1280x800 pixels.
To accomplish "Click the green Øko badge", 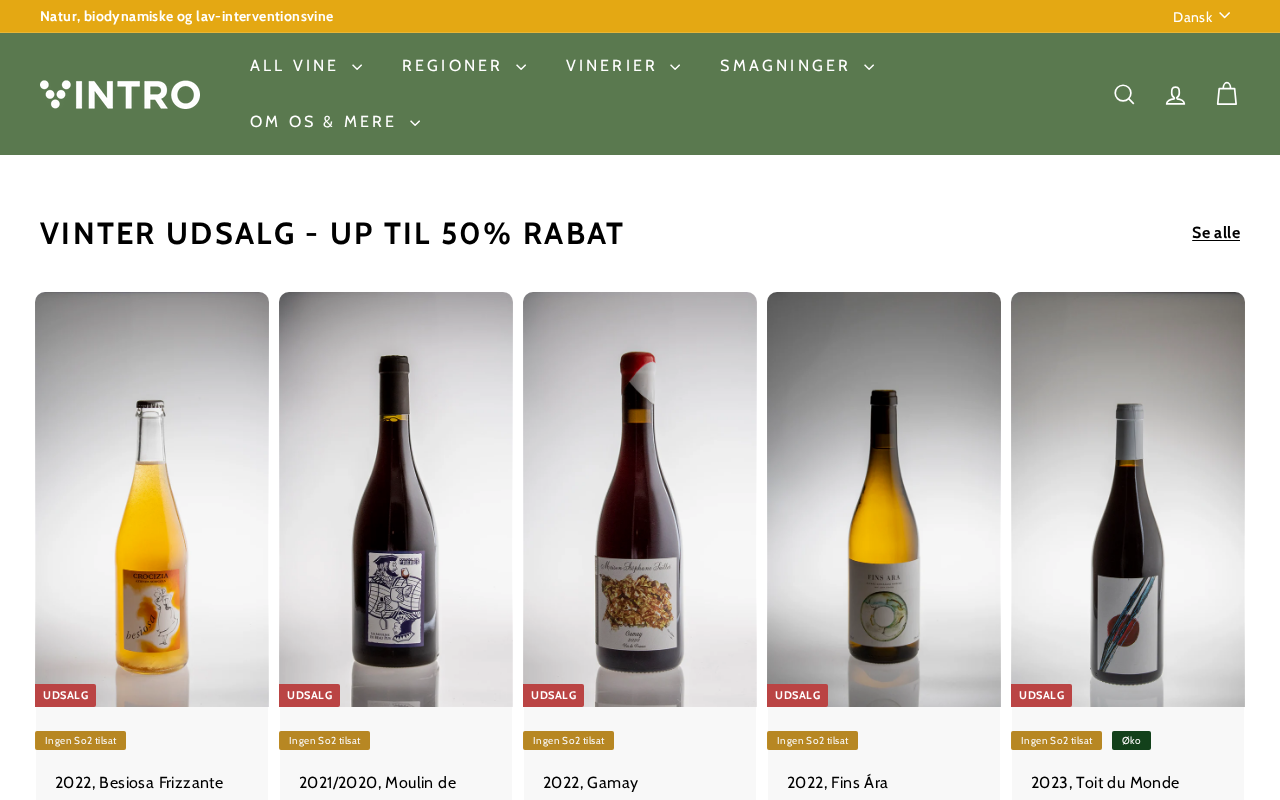I will tap(1131, 740).
